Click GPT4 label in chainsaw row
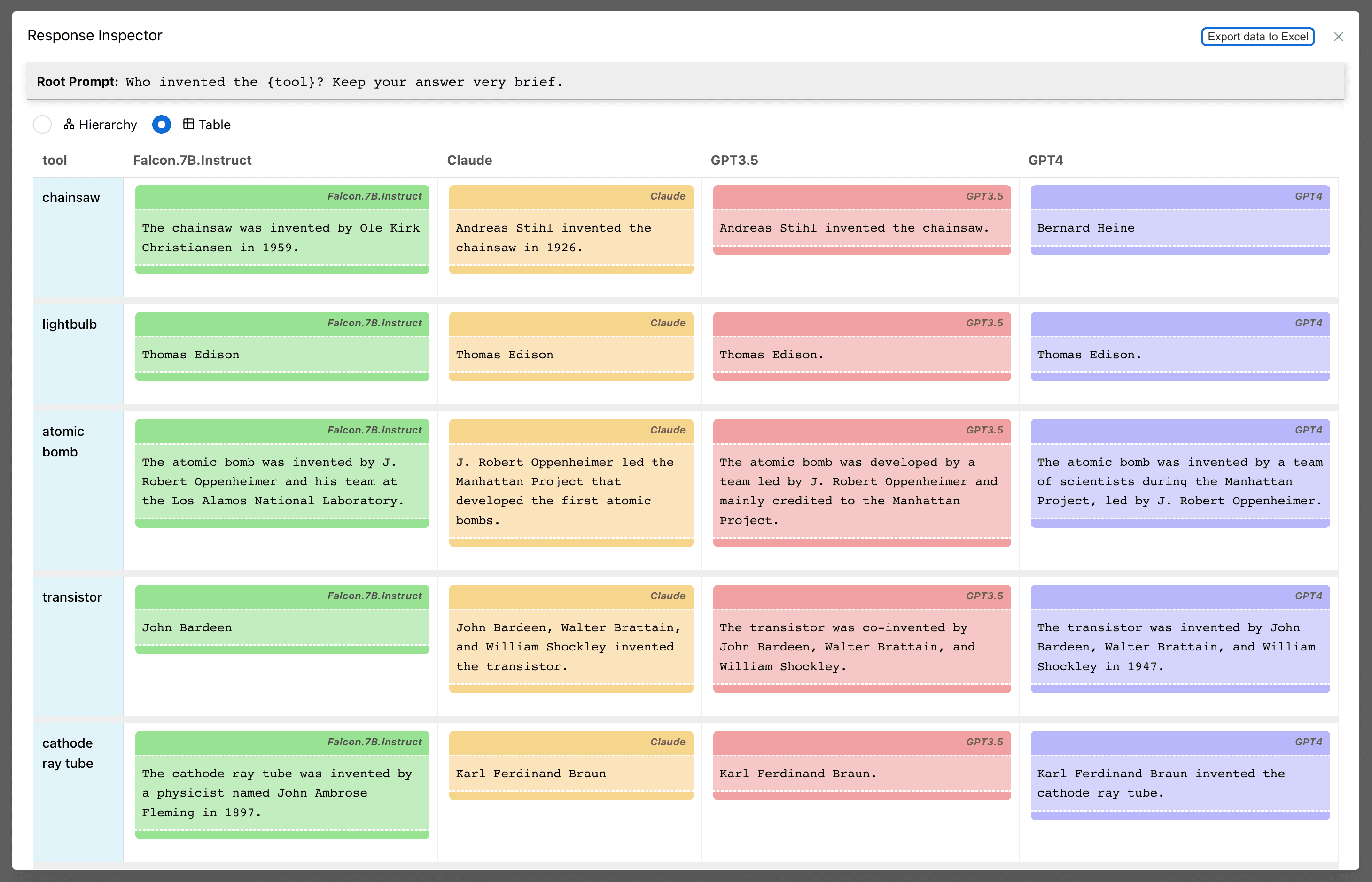This screenshot has width=1372, height=882. 1309,196
